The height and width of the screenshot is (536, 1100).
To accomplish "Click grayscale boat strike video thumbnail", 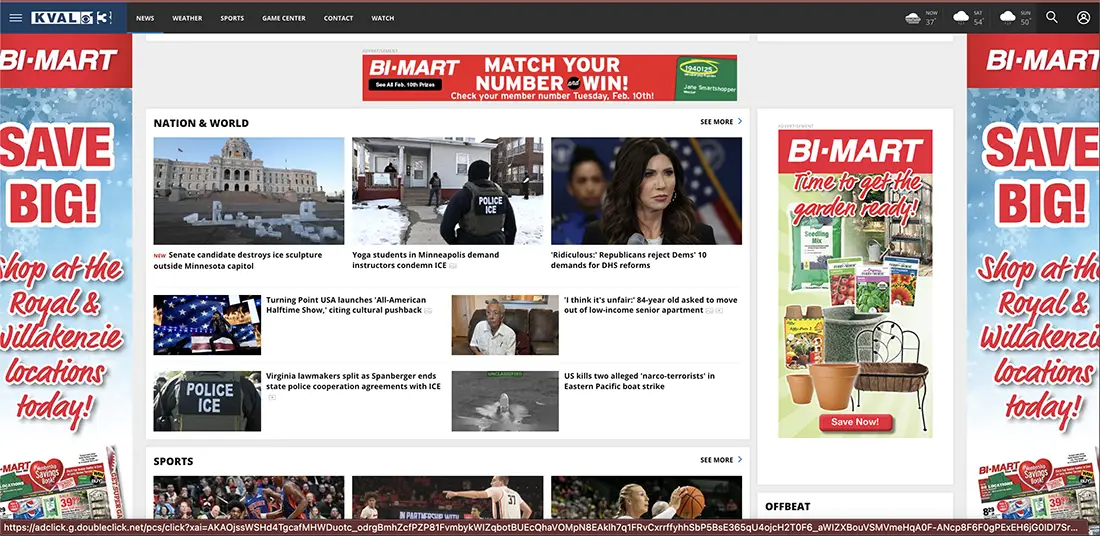I will tap(505, 401).
